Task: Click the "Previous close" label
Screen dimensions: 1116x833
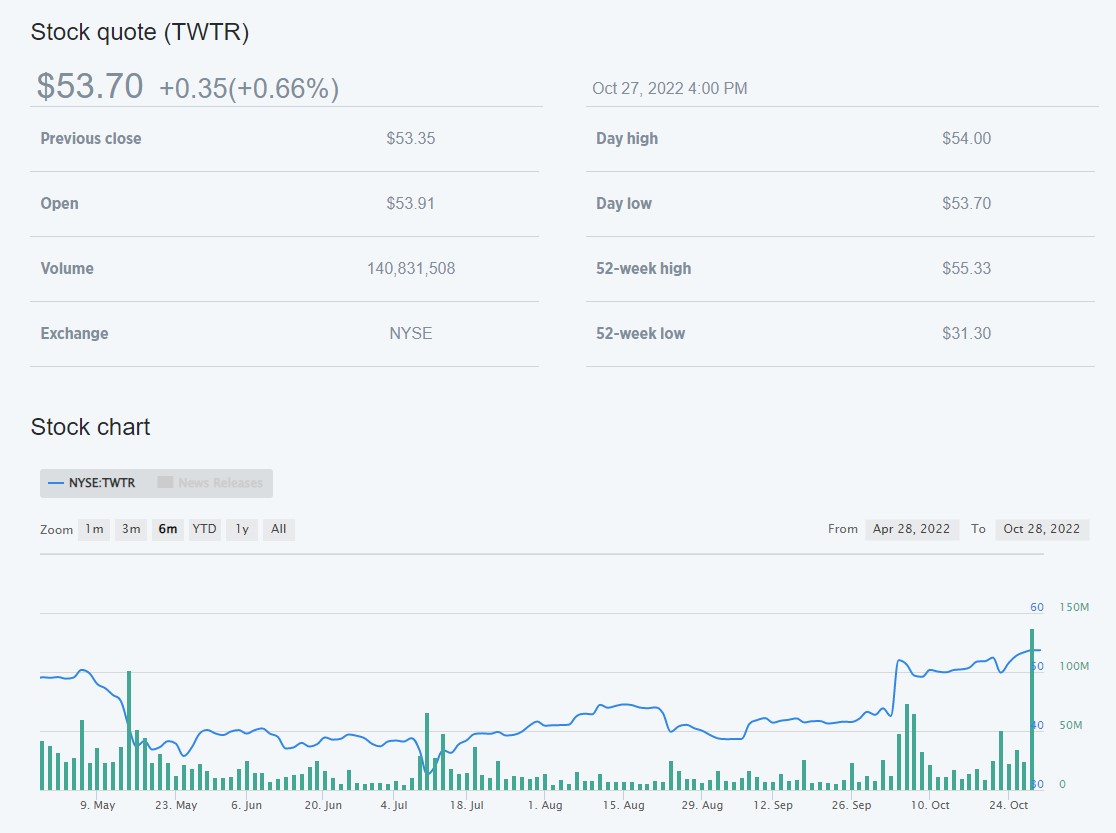Action: point(91,139)
